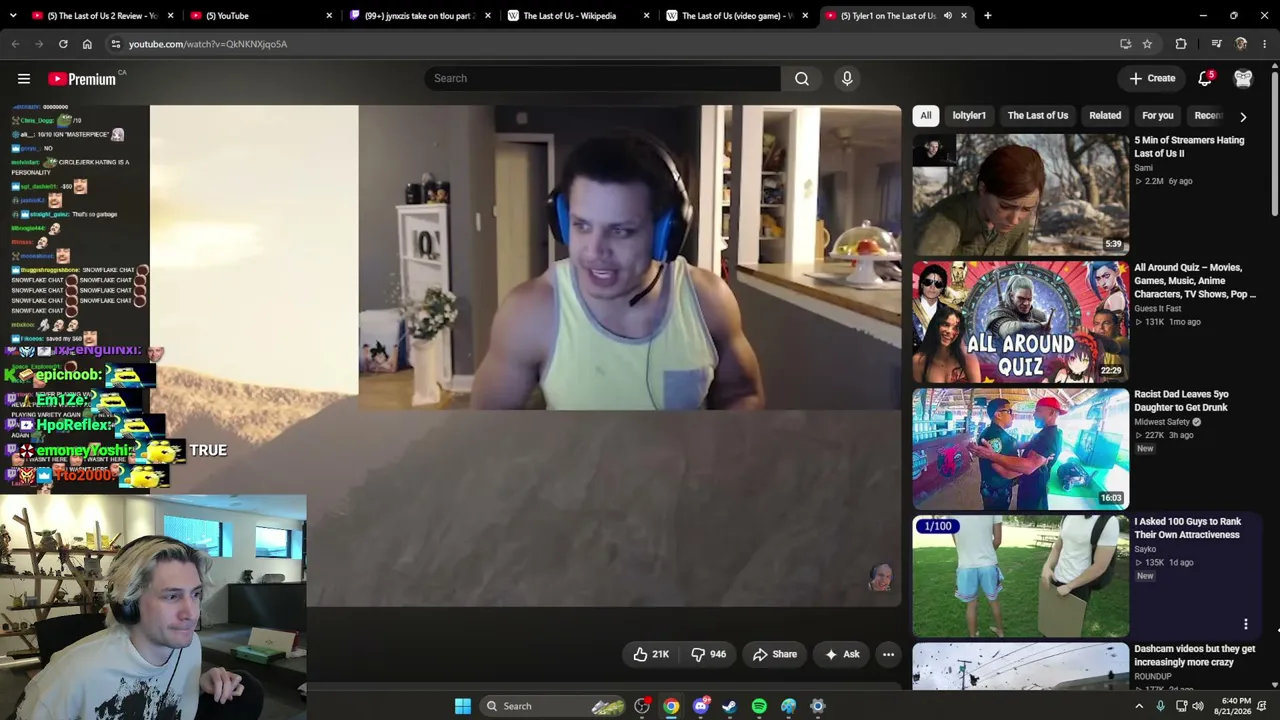Open the Chrome extensions puzzle menu
The image size is (1280, 720).
coord(1181,44)
